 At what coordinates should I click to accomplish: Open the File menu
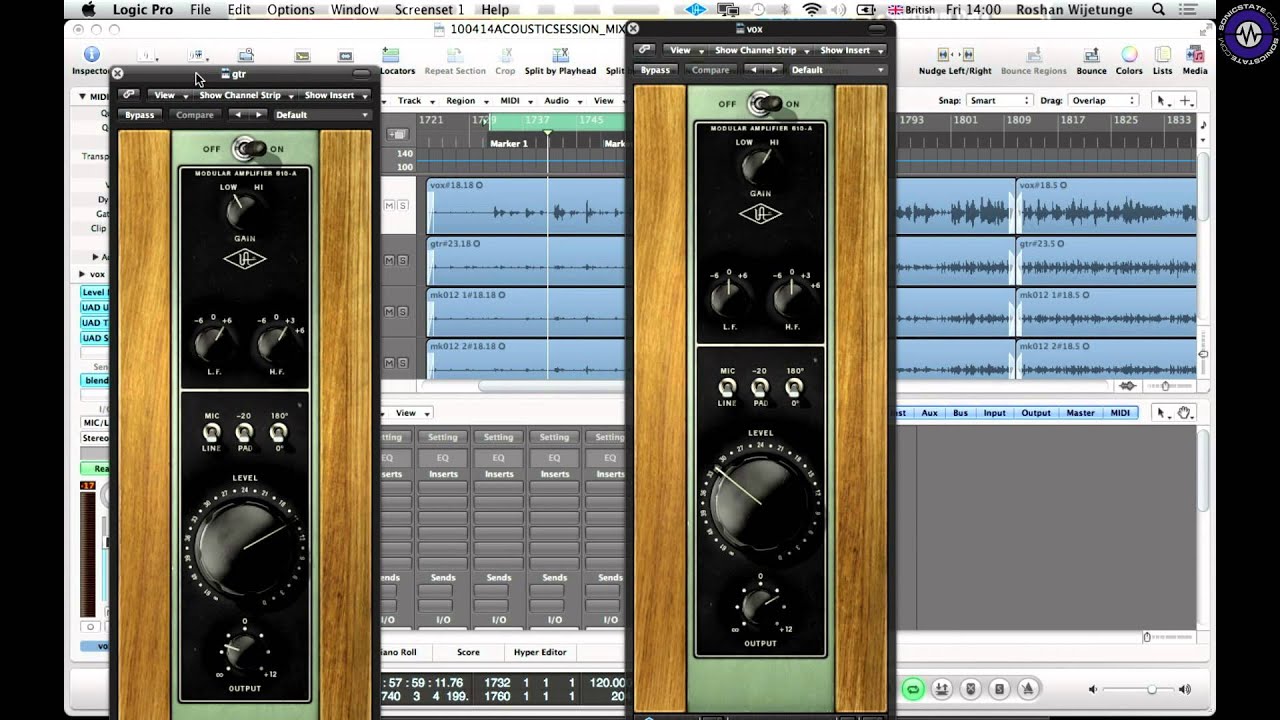200,9
